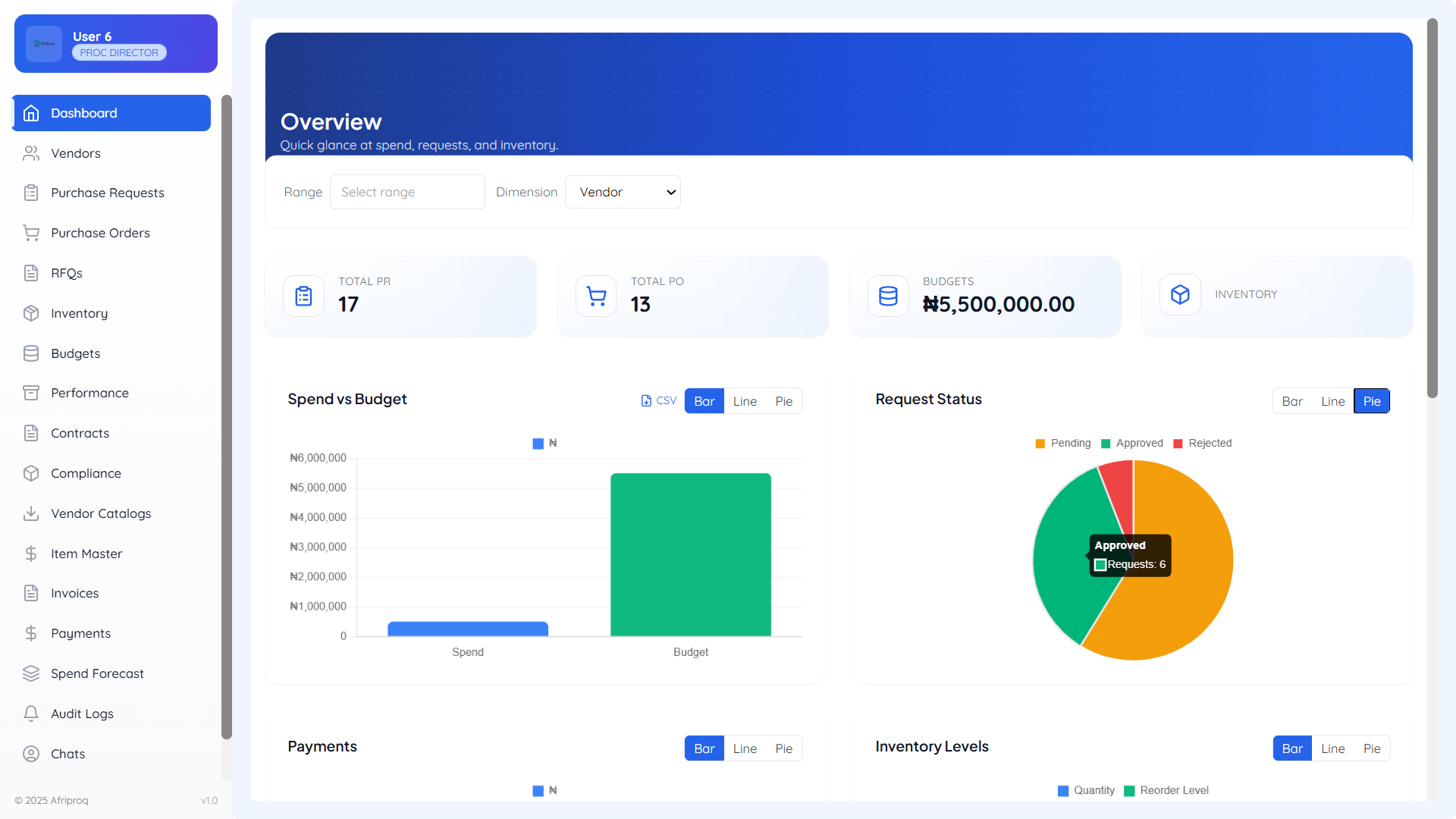Open the INVENTORY summary card
Image resolution: width=1456 pixels, height=819 pixels.
[x=1277, y=297]
